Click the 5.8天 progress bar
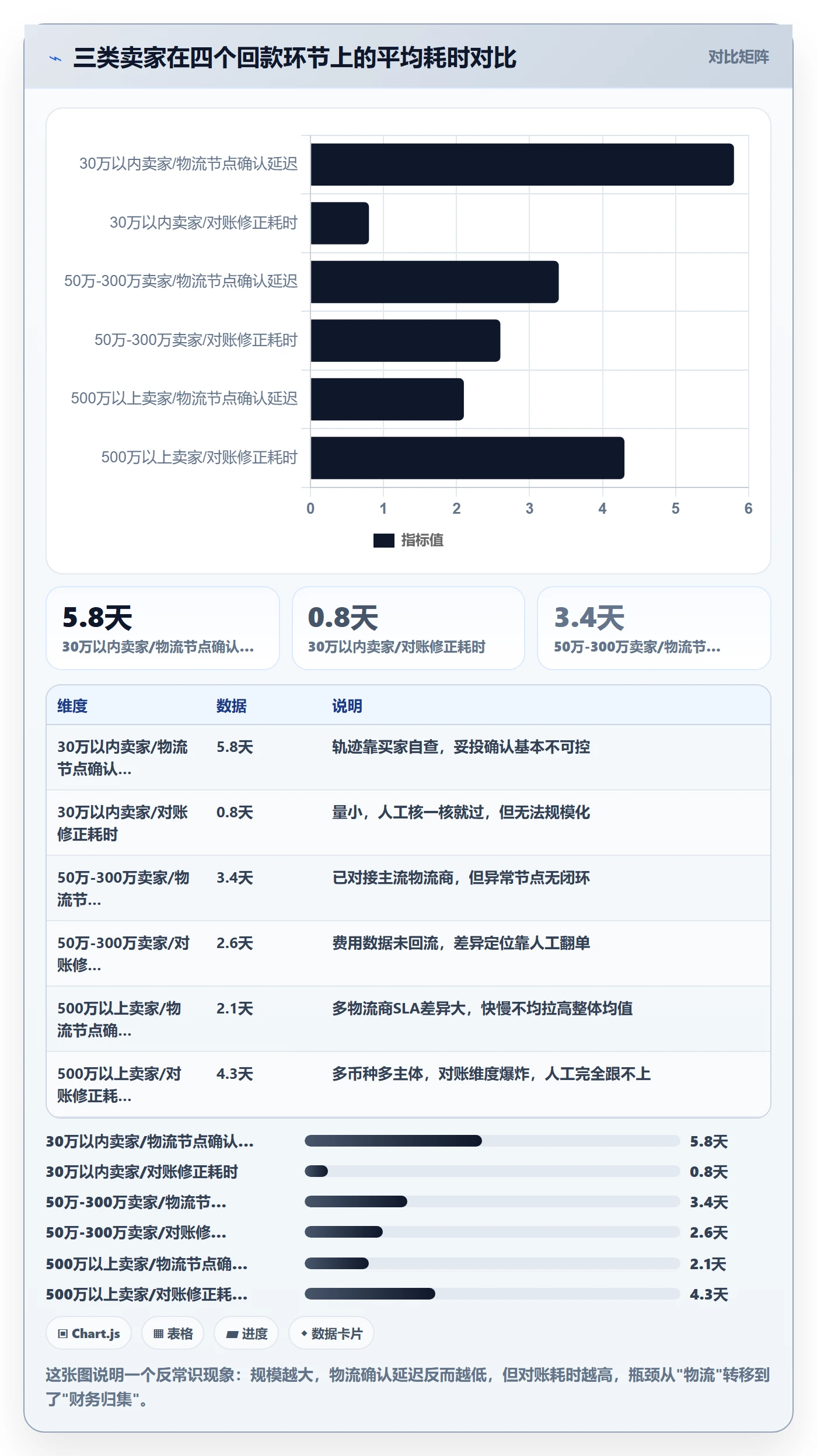This screenshot has height=1456, width=817. click(x=493, y=1141)
